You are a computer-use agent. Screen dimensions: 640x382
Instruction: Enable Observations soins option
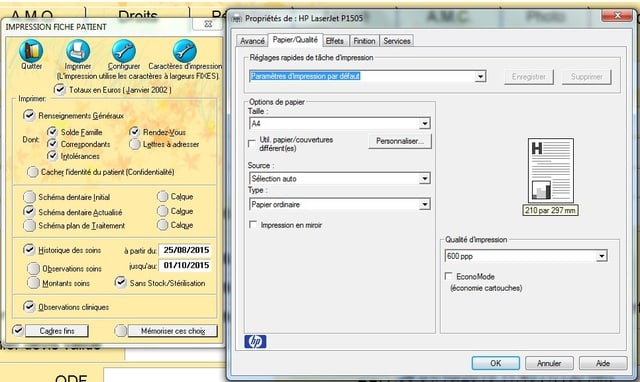pyautogui.click(x=33, y=269)
